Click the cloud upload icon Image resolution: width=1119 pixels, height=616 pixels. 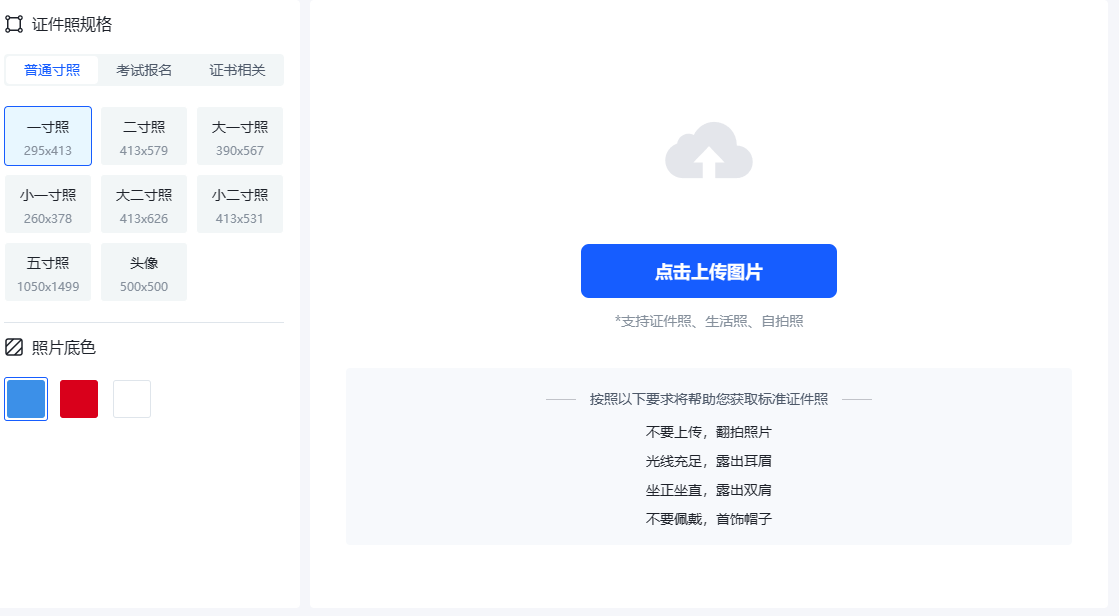tap(708, 152)
